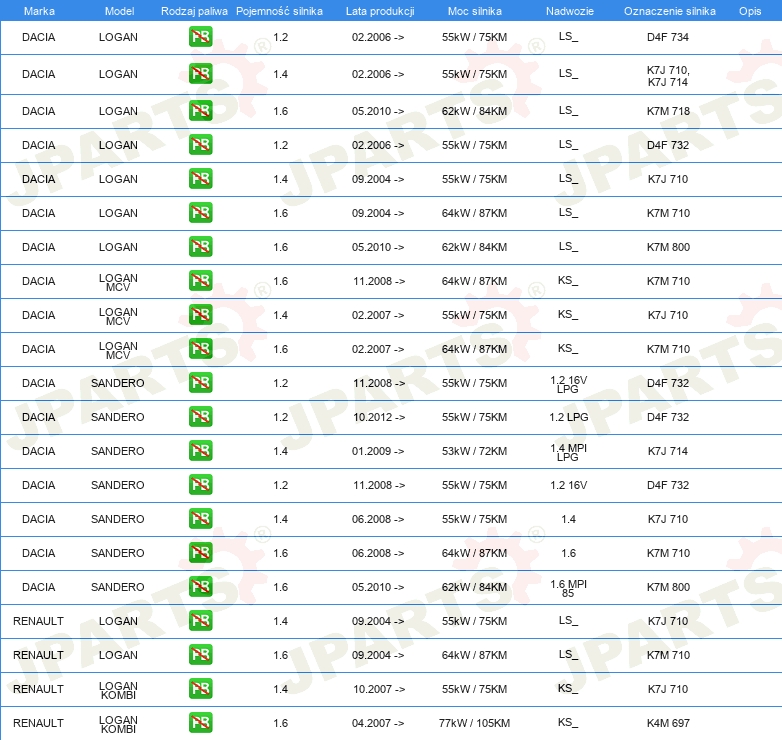
Task: Click fuel icon in Sandero 1.2 16V LPG row
Action: click(x=200, y=382)
